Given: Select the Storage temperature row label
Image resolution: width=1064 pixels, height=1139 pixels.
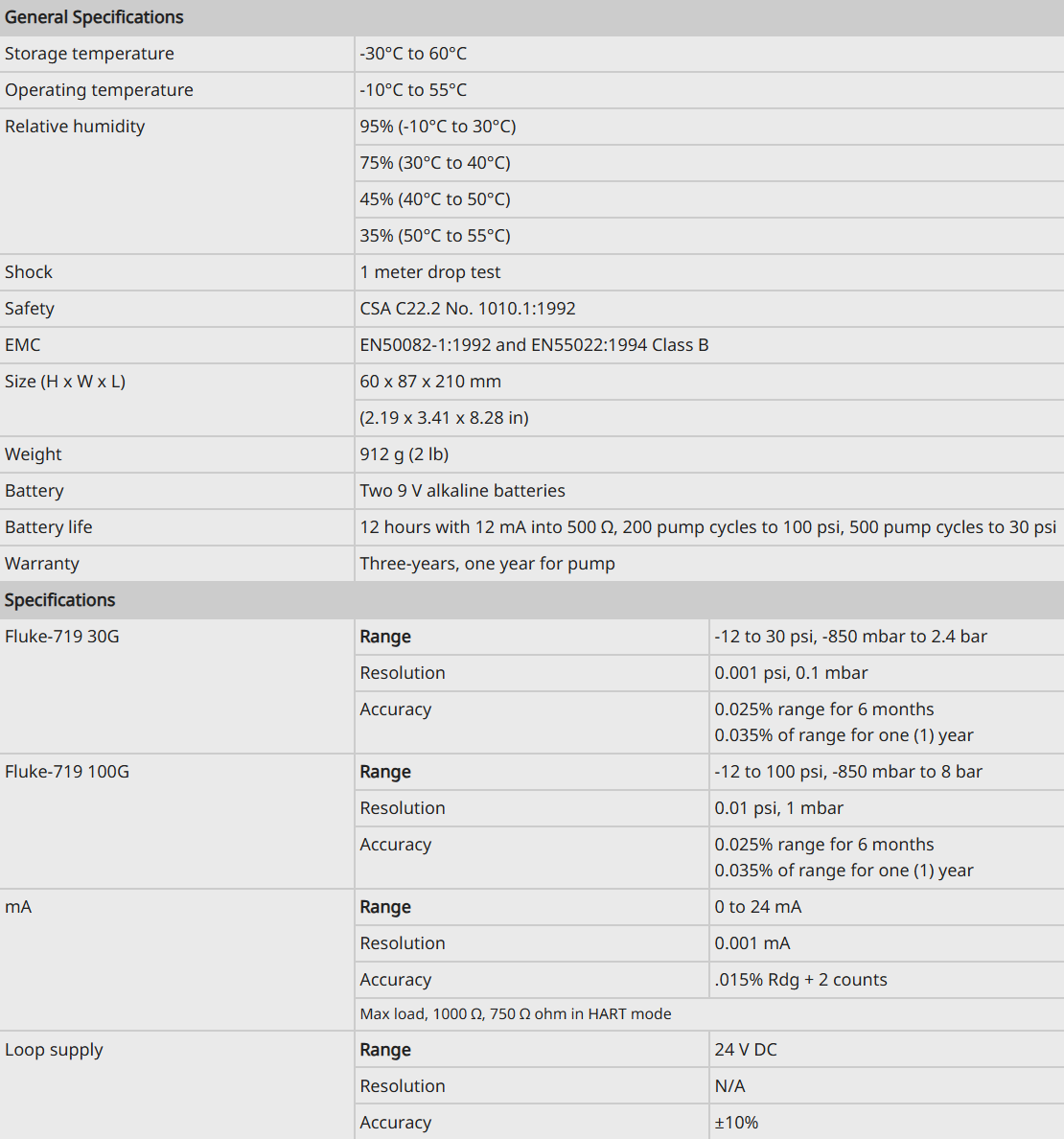Looking at the screenshot, I should 89,54.
